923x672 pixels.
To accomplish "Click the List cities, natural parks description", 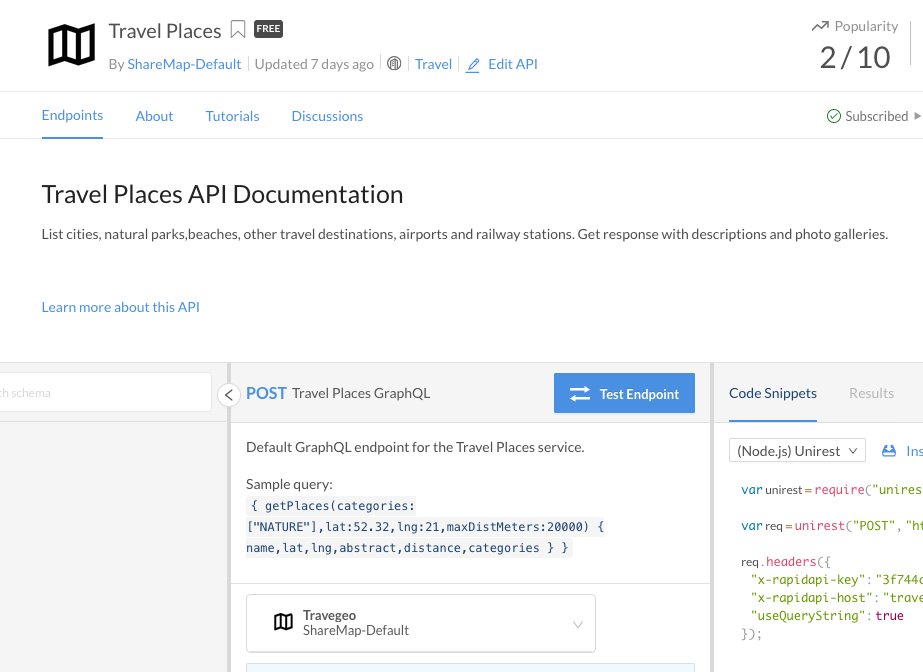I will pyautogui.click(x=464, y=234).
